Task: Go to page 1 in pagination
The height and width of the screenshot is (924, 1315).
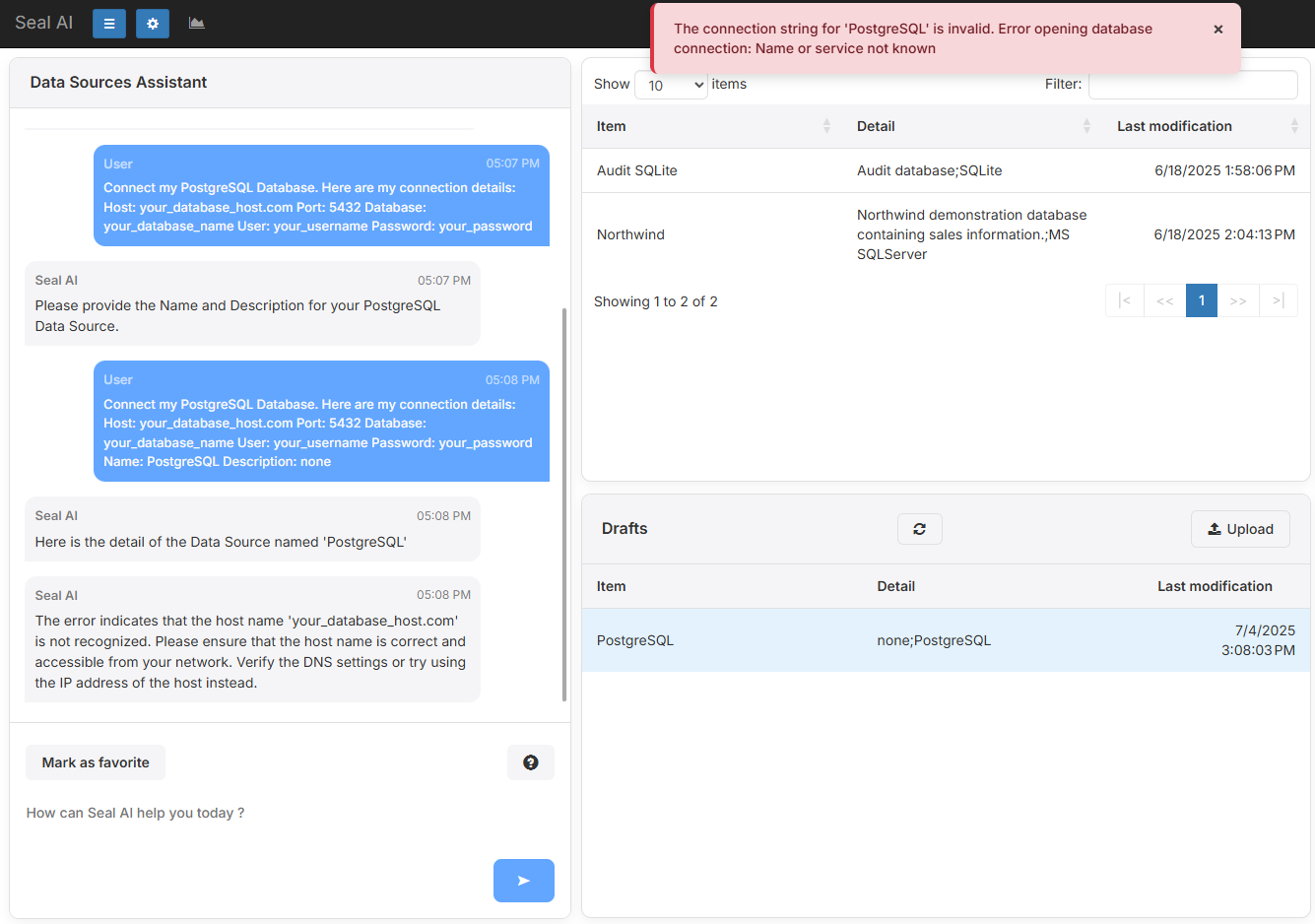Action: point(1201,300)
